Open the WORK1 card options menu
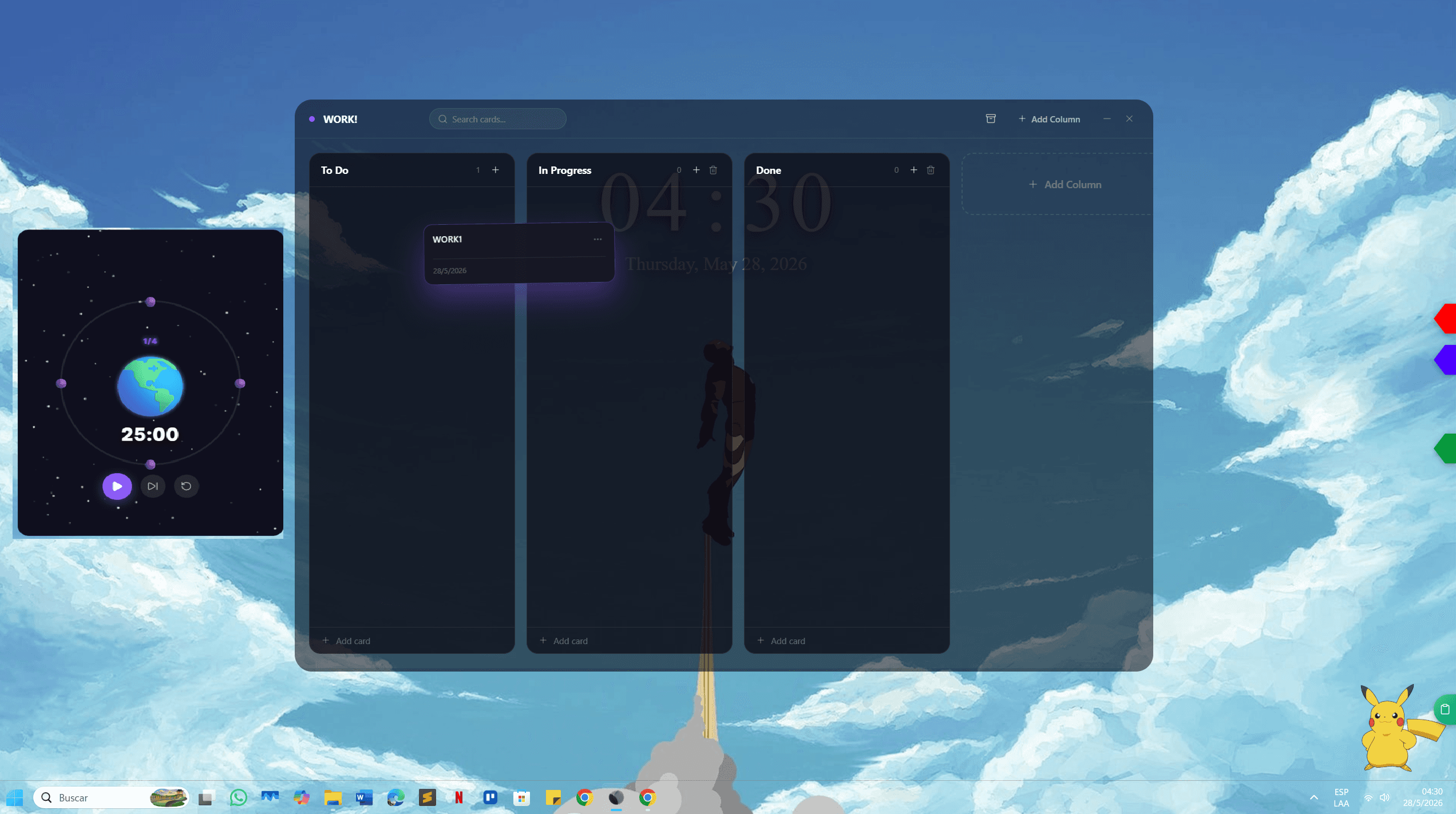This screenshot has height=814, width=1456. tap(598, 239)
